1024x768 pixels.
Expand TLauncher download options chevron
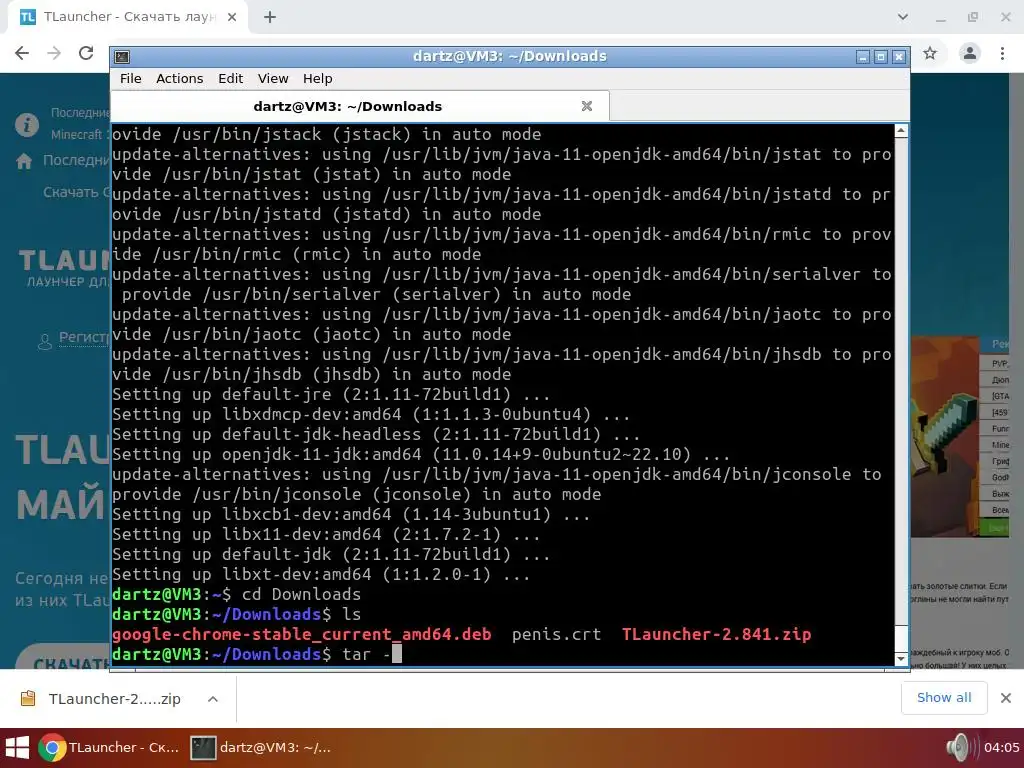(213, 699)
